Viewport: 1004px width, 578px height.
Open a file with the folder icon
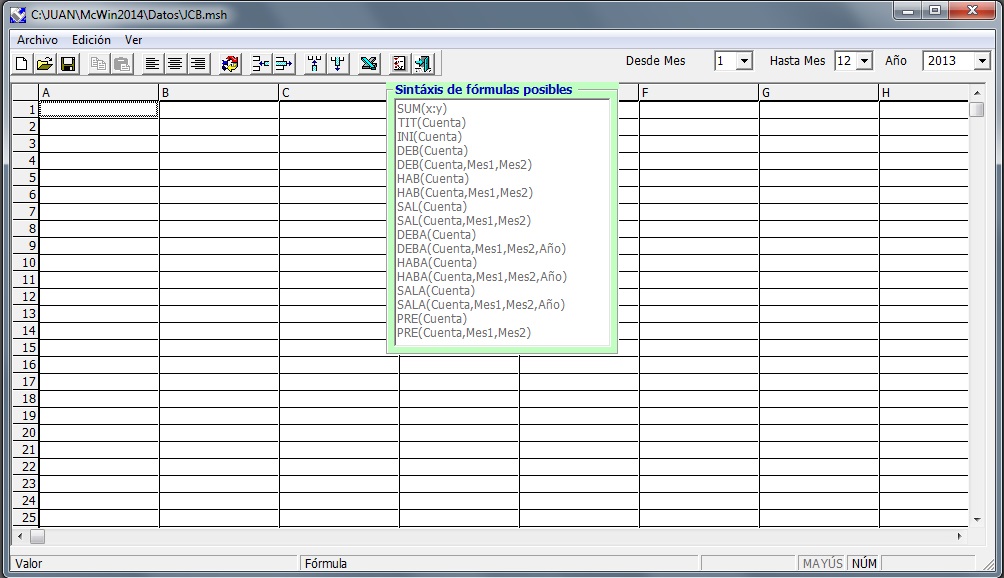[x=44, y=63]
